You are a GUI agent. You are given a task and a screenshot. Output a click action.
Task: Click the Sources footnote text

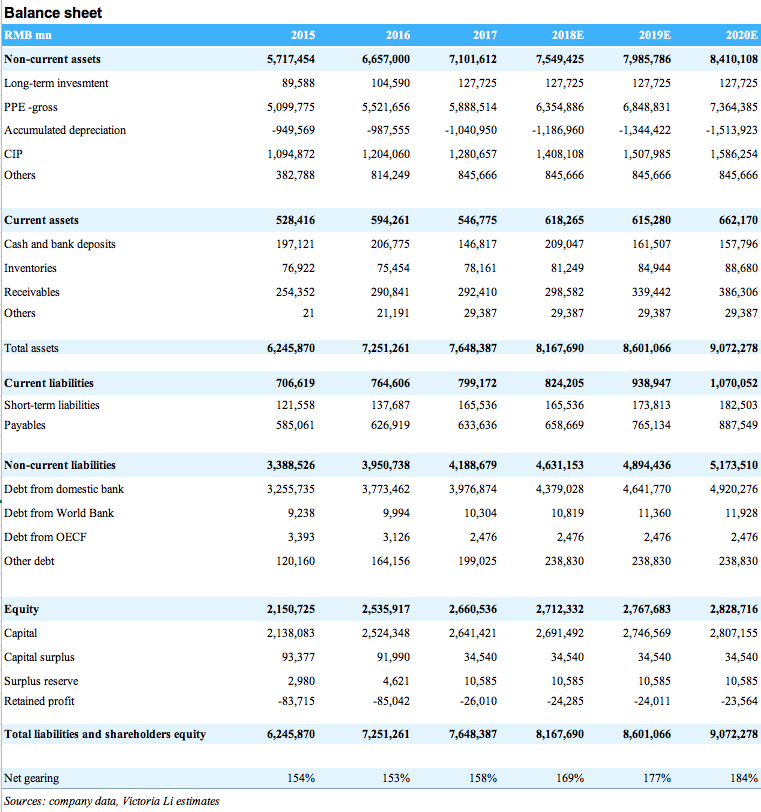(x=111, y=800)
